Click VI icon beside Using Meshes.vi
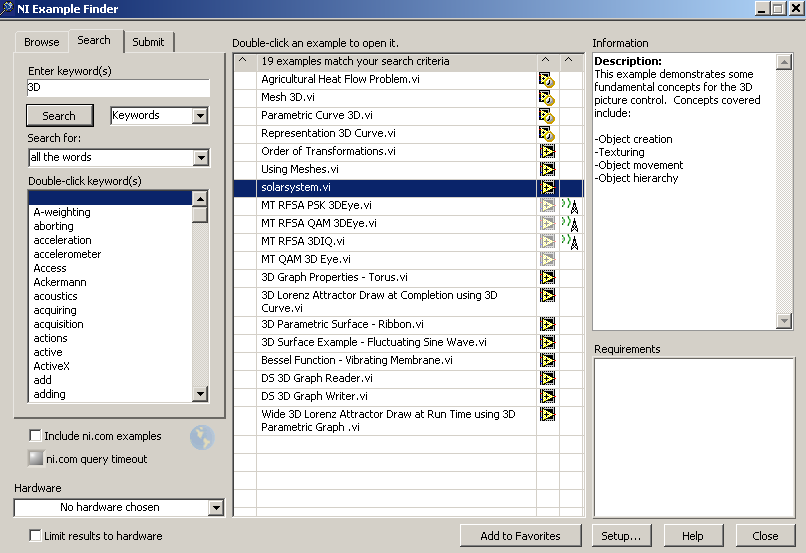The image size is (806, 553). click(x=547, y=170)
